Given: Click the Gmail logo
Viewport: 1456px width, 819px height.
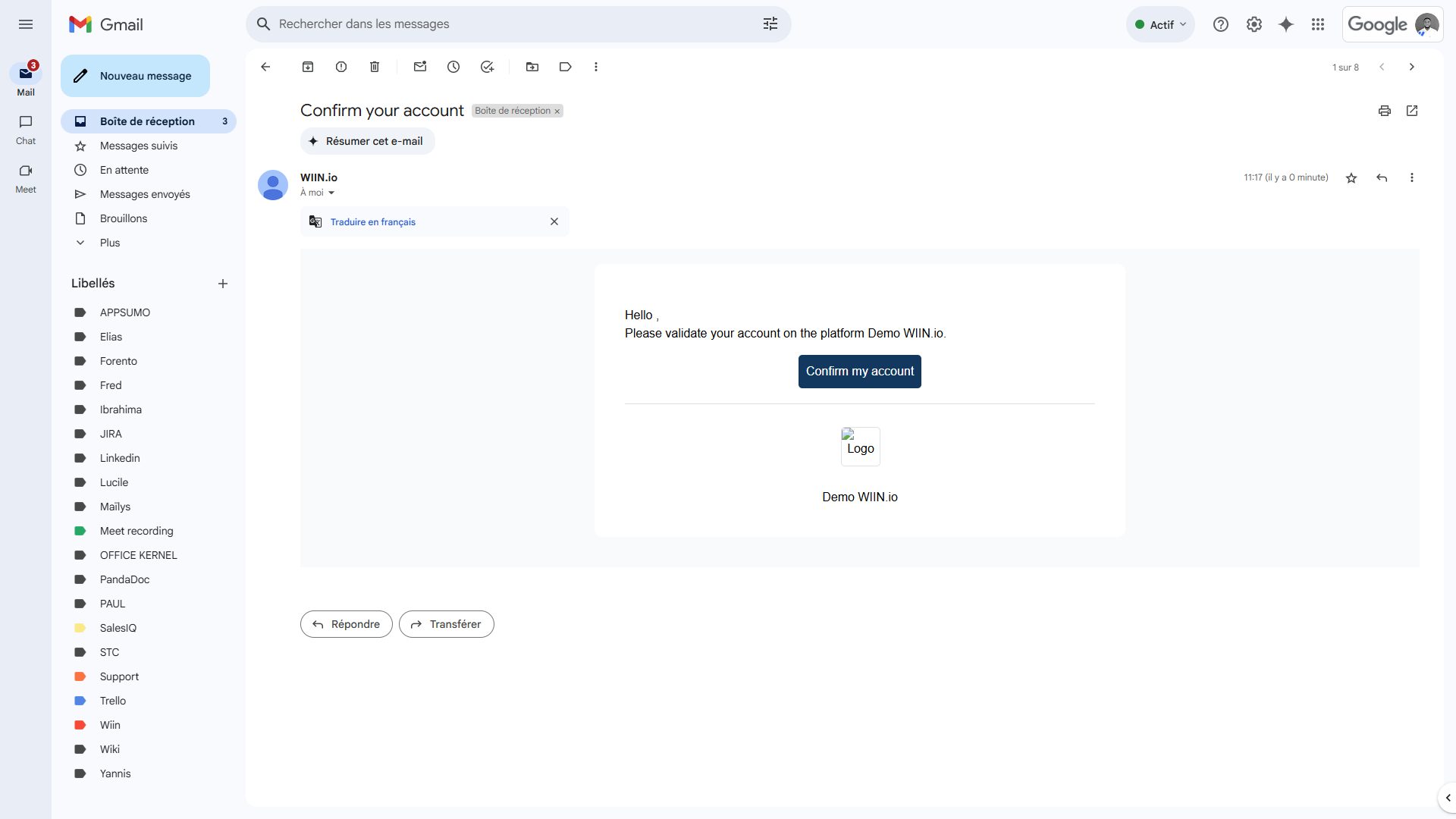Looking at the screenshot, I should coord(106,24).
